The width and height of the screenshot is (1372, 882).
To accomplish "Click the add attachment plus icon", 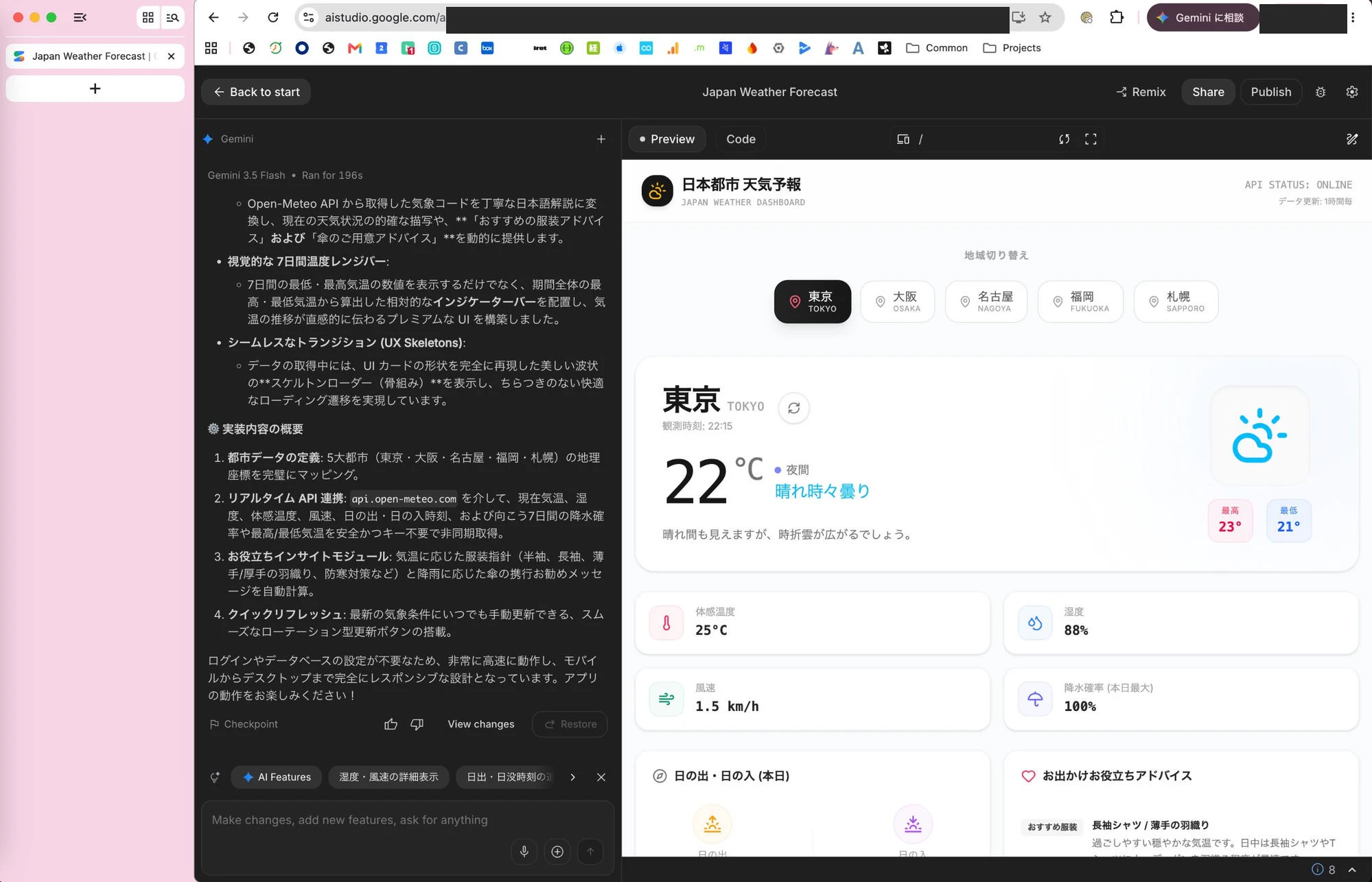I will 557,852.
